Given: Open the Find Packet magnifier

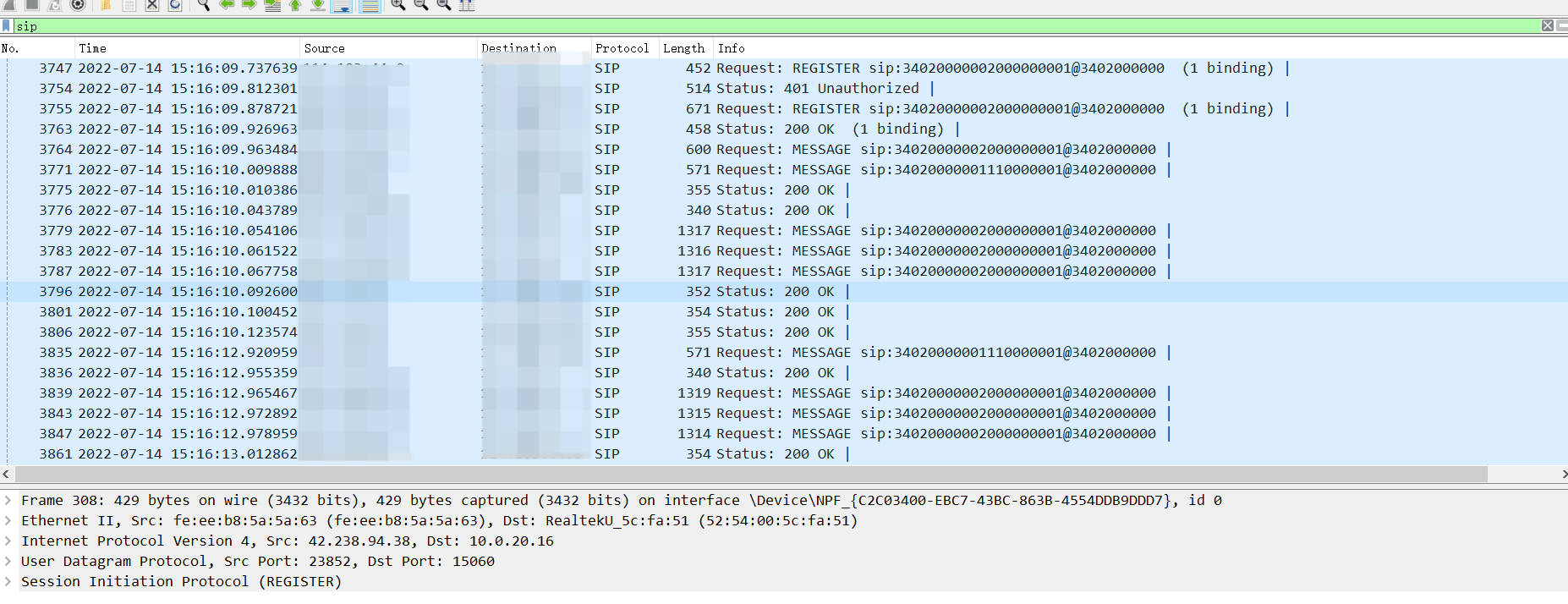Looking at the screenshot, I should [204, 4].
